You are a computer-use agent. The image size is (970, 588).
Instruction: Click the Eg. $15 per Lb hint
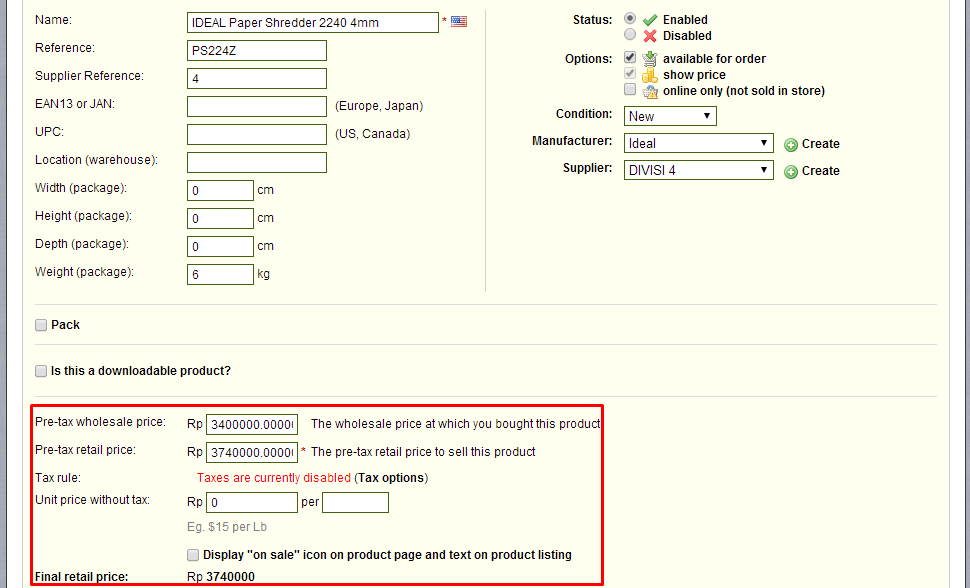[x=227, y=527]
